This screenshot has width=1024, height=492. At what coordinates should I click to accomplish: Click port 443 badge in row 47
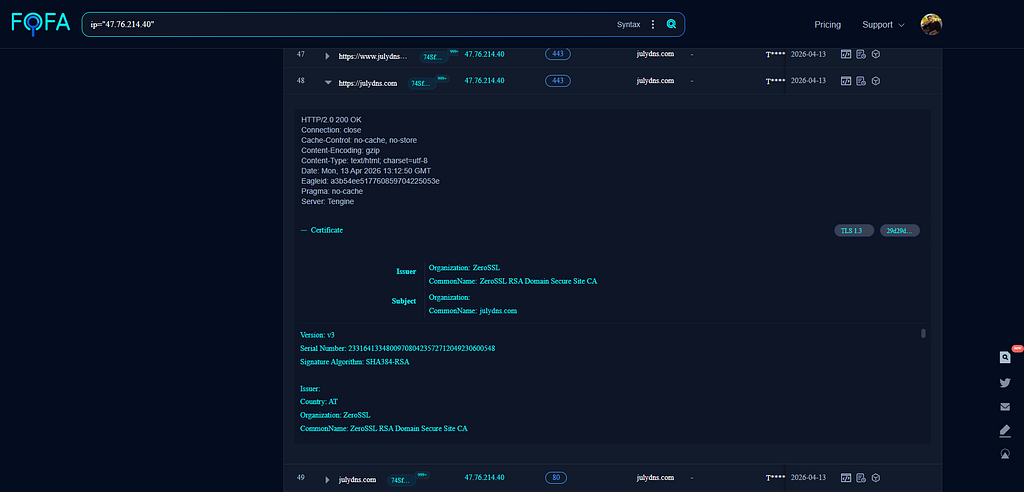point(558,54)
